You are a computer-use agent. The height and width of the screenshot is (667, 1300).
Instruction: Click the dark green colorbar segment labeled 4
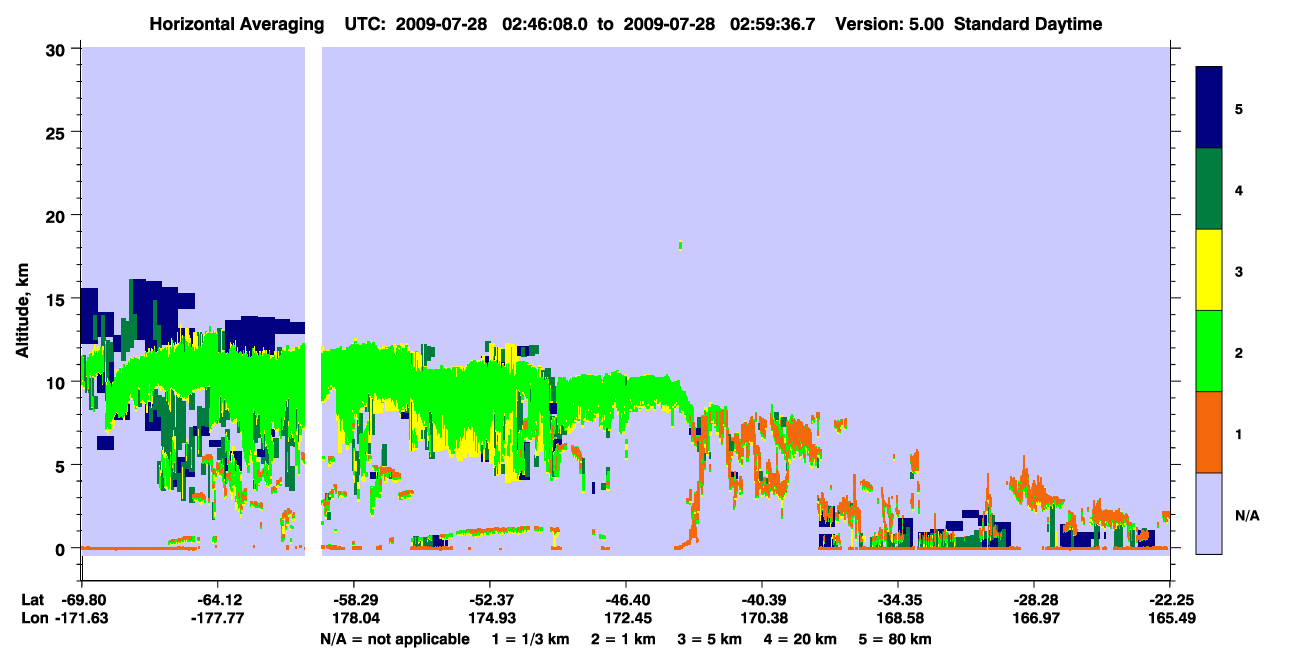coord(1209,189)
